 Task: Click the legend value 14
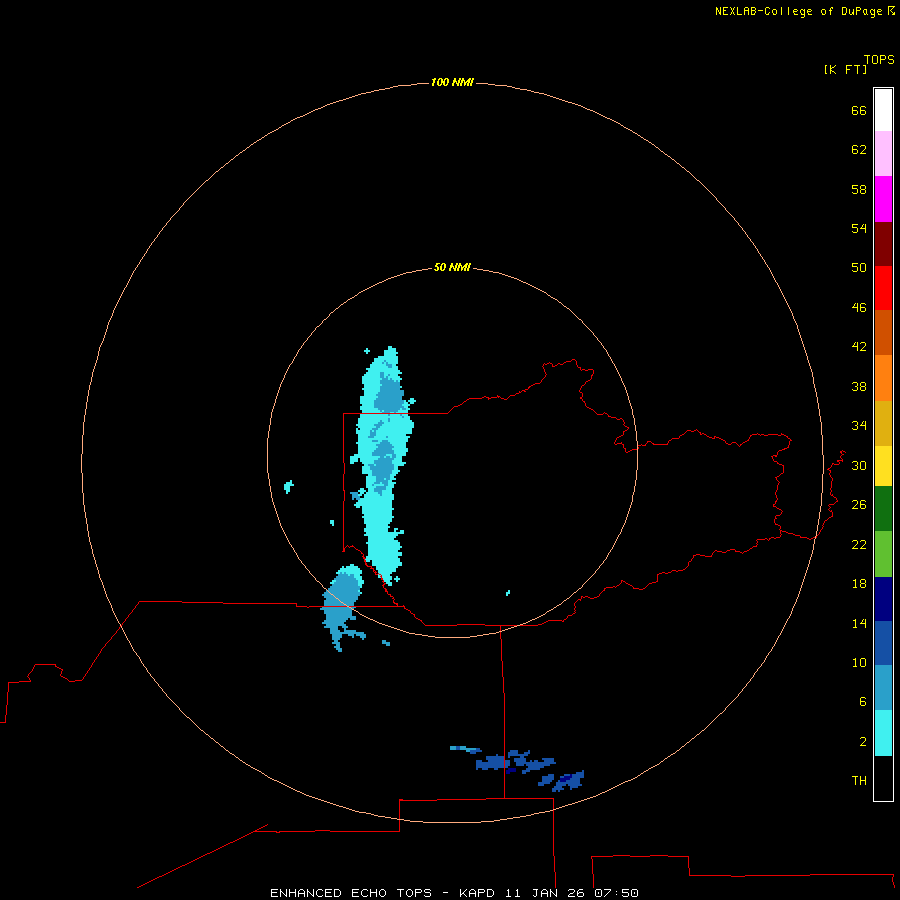click(859, 623)
